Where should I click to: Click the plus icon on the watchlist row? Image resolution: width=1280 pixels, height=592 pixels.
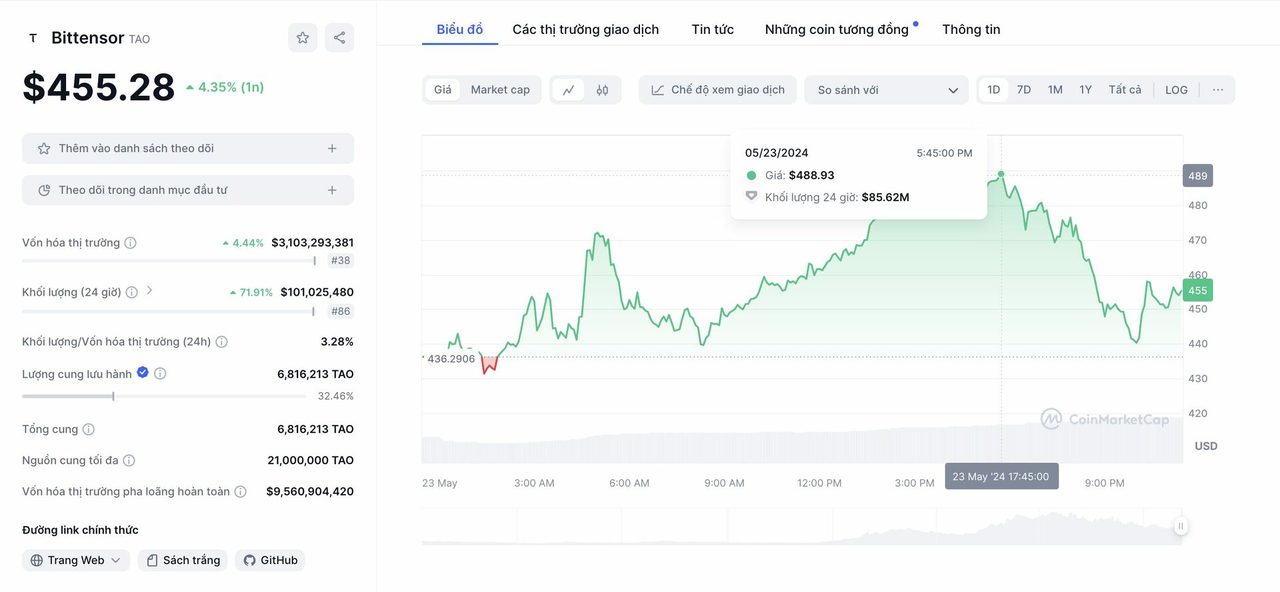(x=332, y=148)
